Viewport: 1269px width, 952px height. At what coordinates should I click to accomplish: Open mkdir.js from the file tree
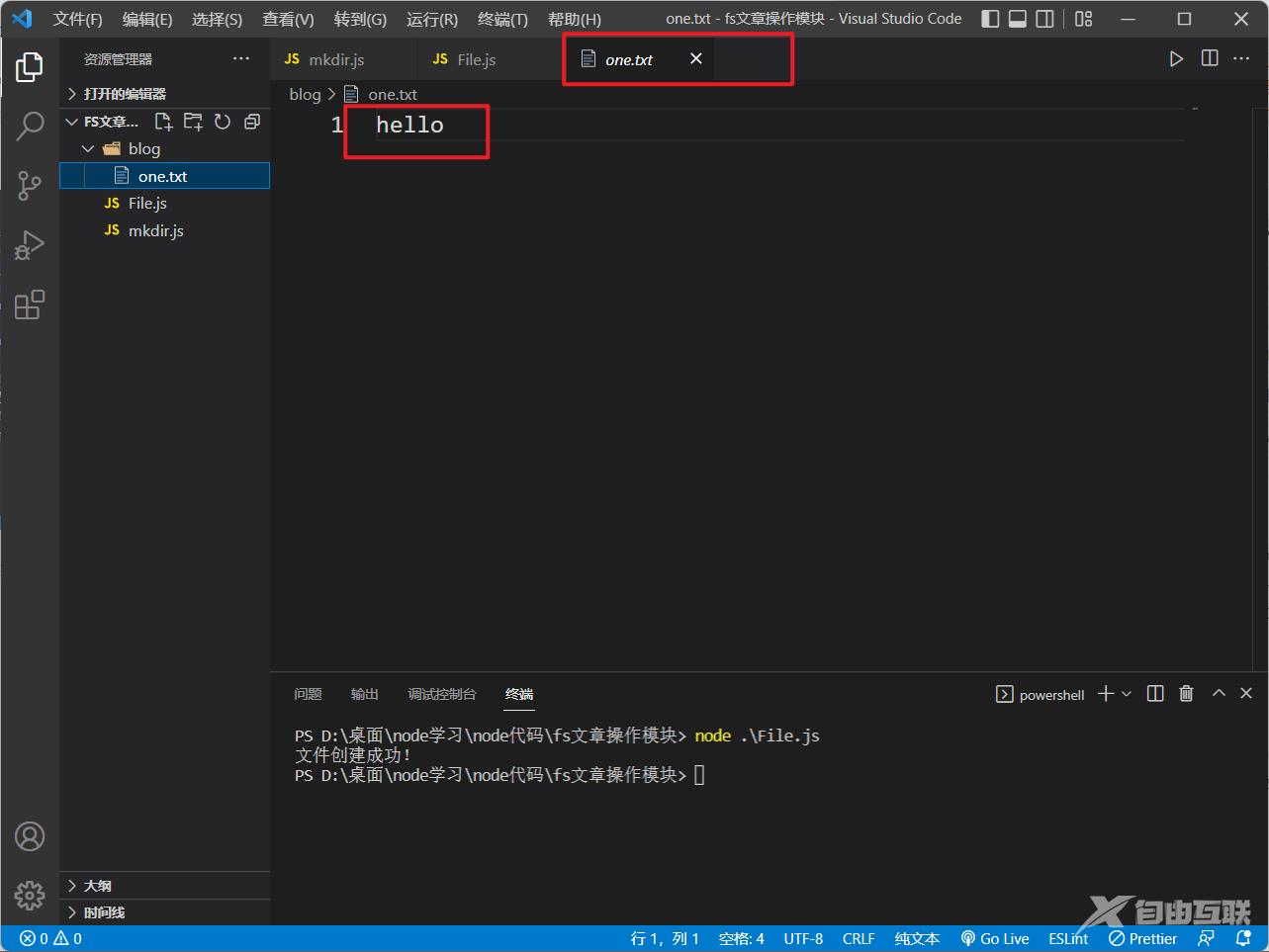[164, 230]
